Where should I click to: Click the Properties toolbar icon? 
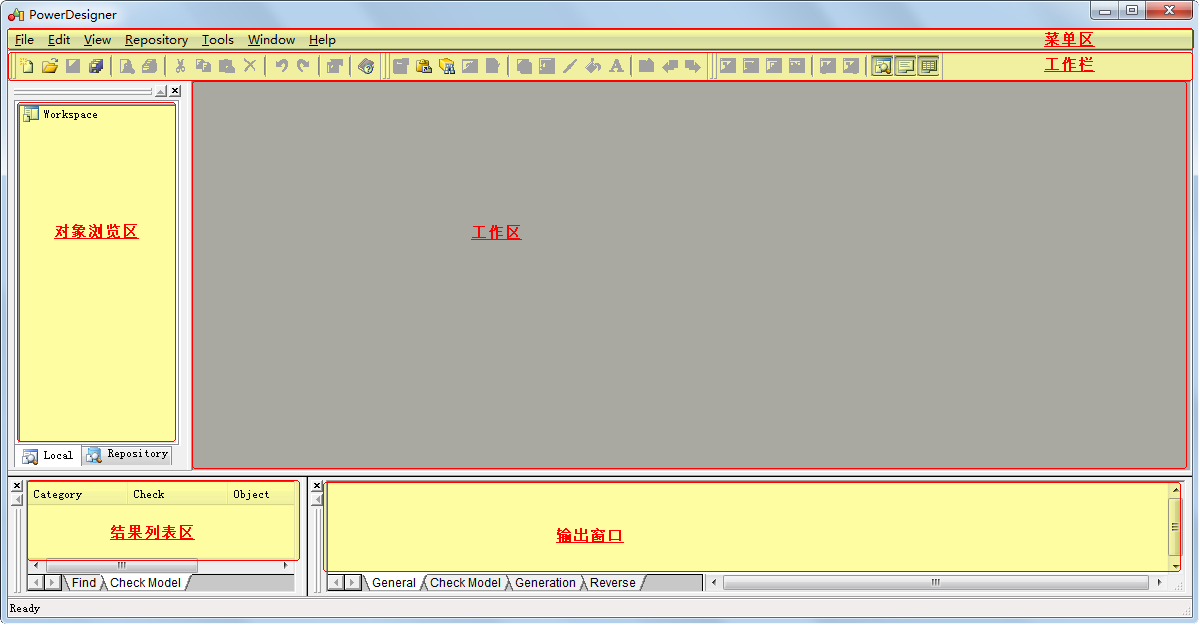[335, 66]
